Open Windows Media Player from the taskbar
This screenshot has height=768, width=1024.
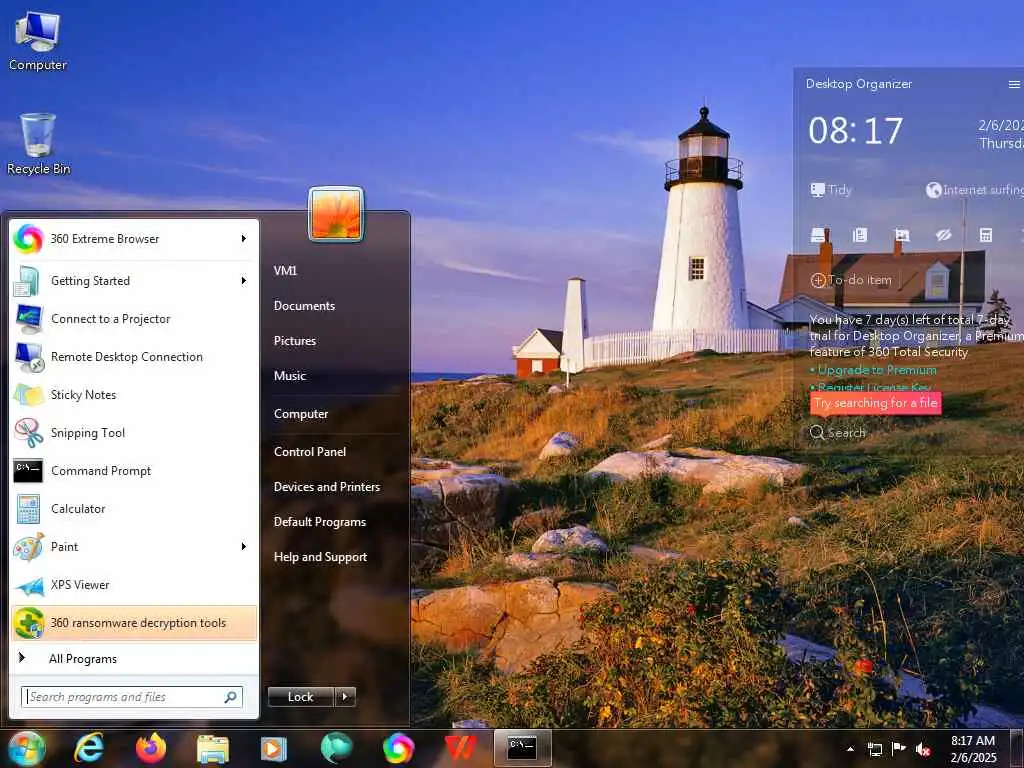pos(274,748)
